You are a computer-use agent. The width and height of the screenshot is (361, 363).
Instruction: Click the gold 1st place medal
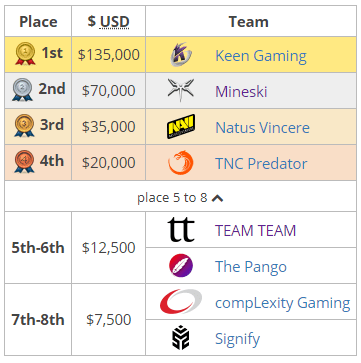tap(25, 54)
